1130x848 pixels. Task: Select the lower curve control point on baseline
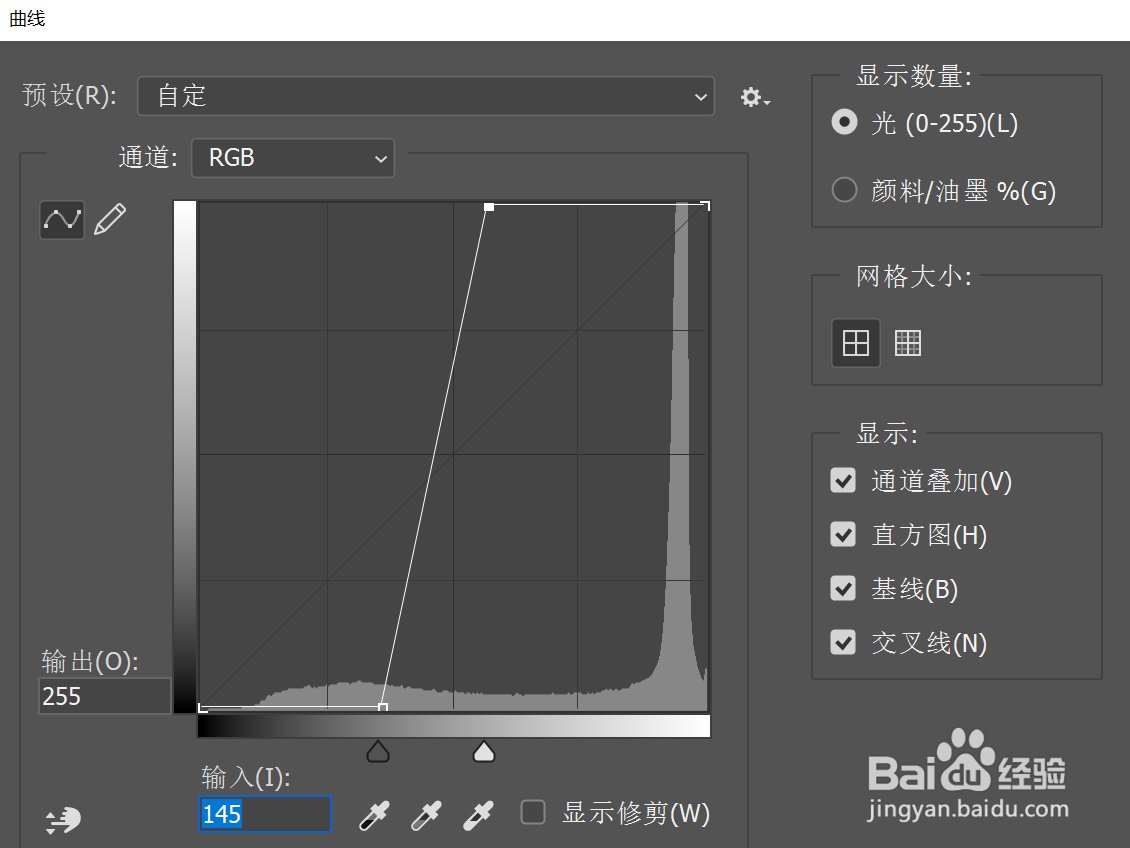tap(383, 708)
